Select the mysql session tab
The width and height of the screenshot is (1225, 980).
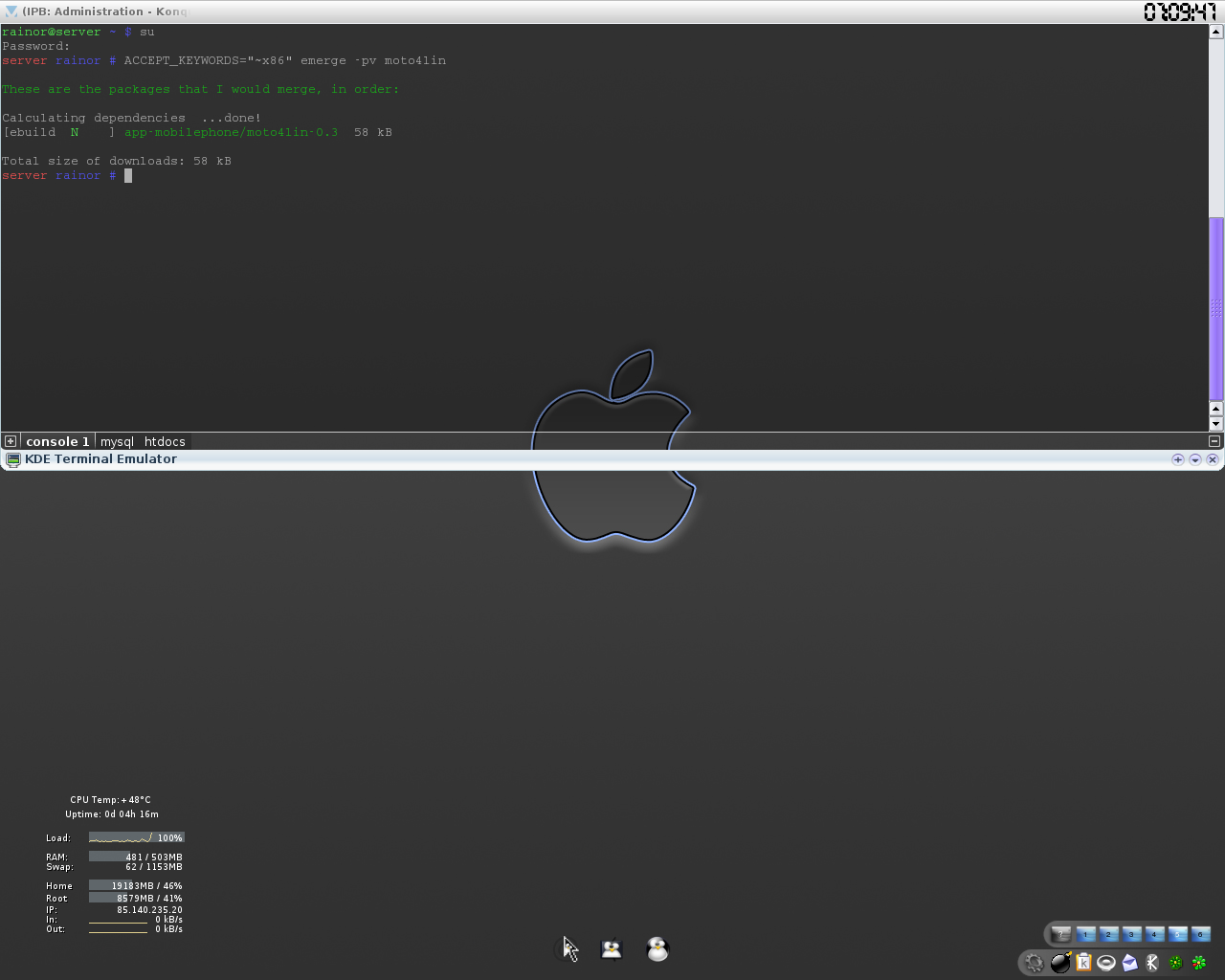[117, 441]
